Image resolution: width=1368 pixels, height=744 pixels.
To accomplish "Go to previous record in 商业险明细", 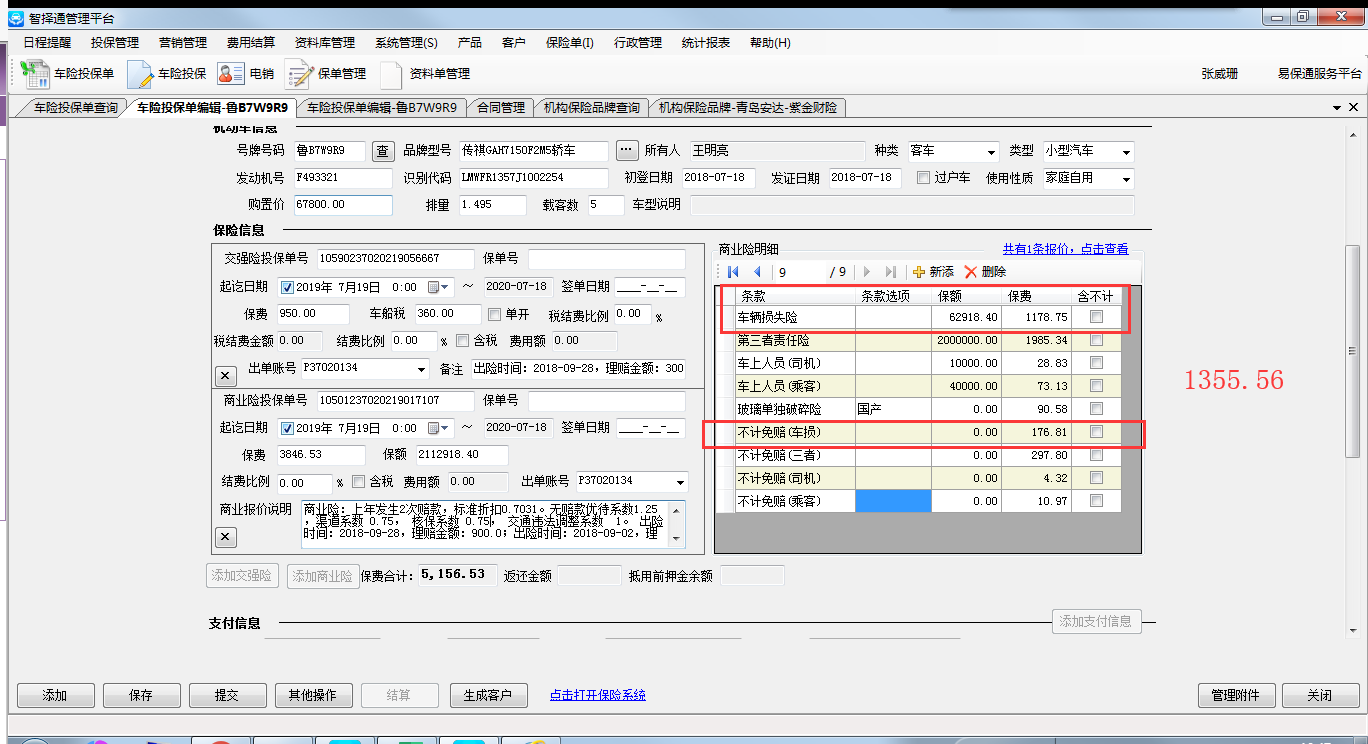I will (757, 272).
